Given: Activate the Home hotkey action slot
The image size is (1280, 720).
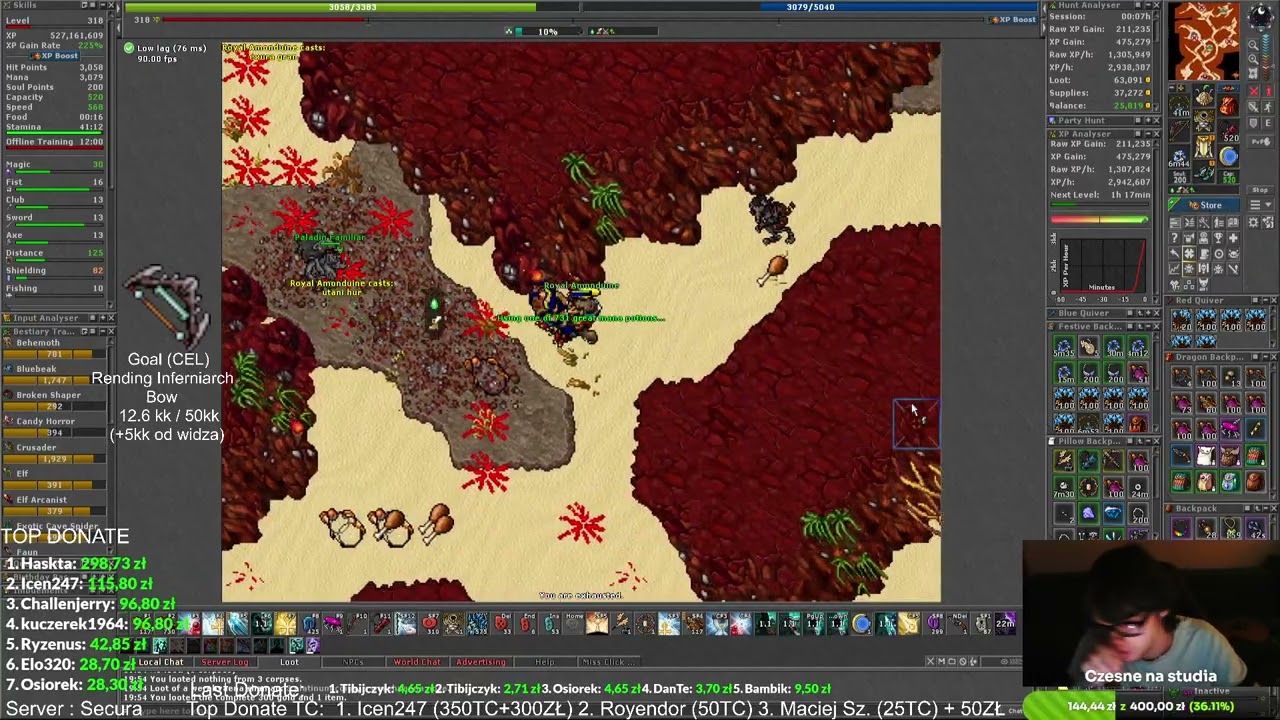Looking at the screenshot, I should [575, 624].
